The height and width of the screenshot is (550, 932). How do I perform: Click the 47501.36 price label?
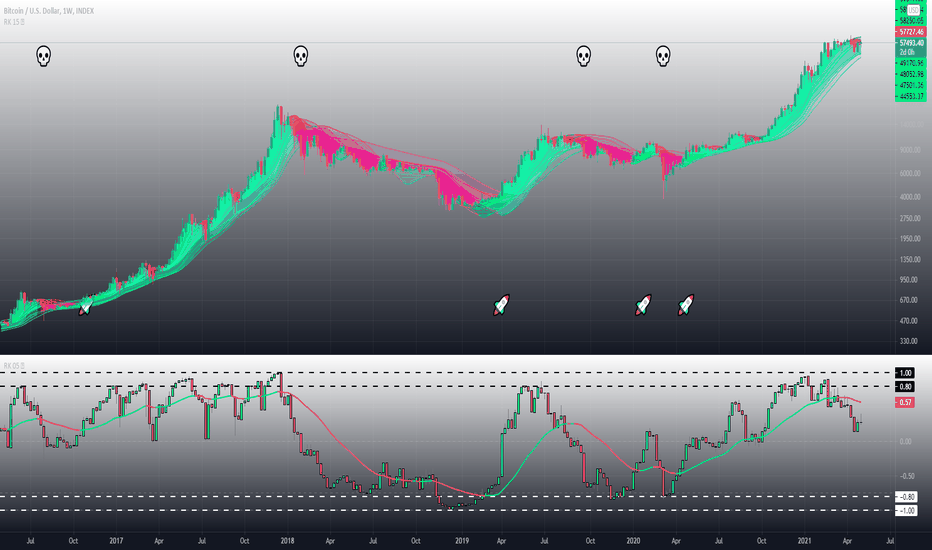pos(911,85)
